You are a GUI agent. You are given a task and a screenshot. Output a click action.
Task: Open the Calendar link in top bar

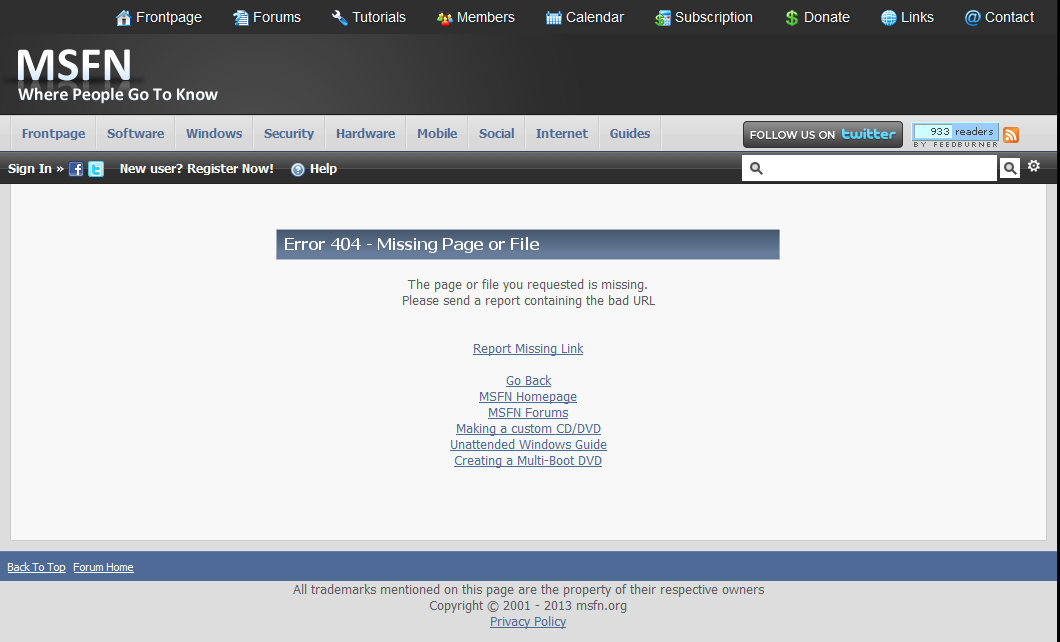(594, 18)
